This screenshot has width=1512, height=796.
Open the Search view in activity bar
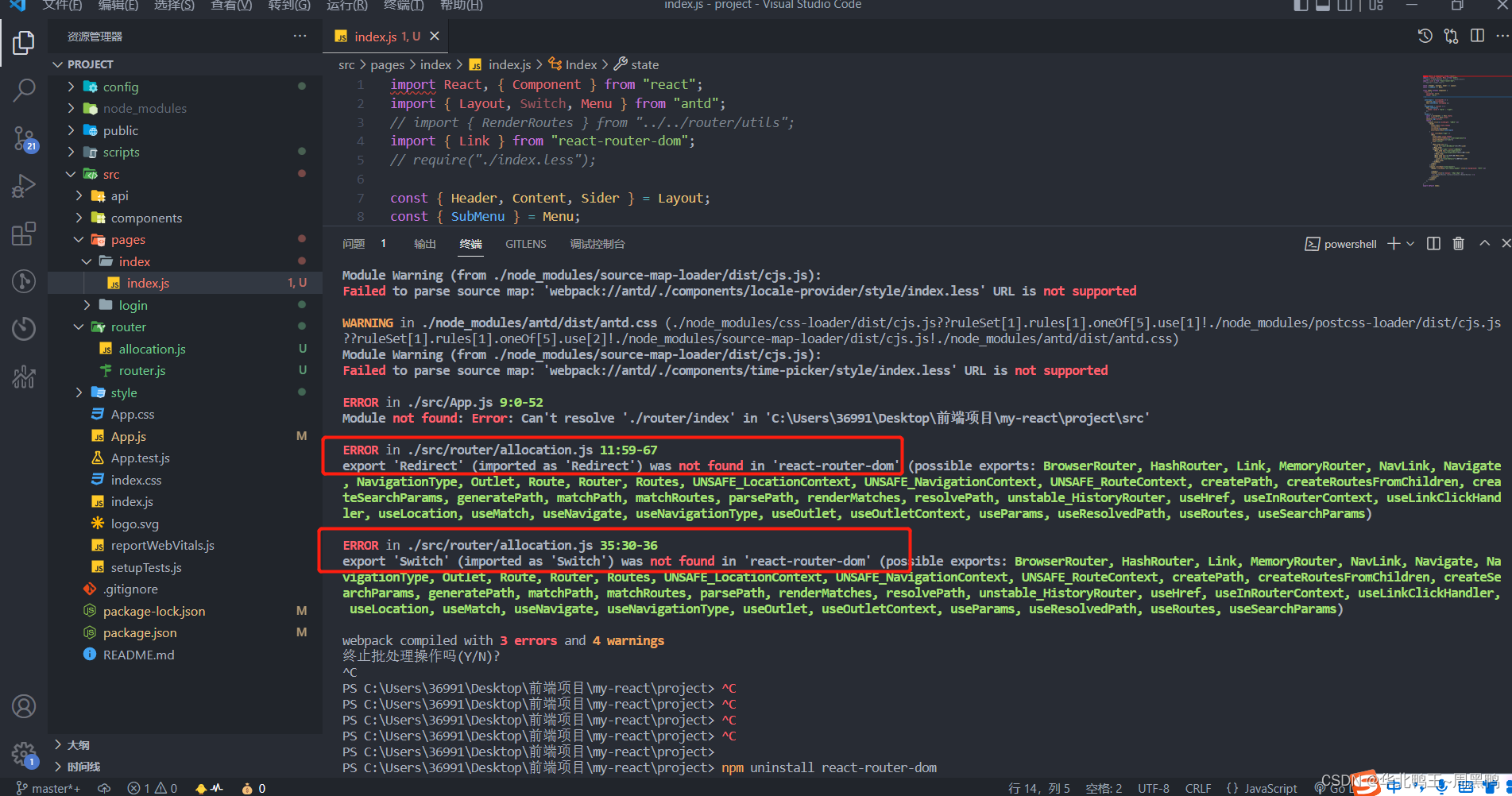24,91
